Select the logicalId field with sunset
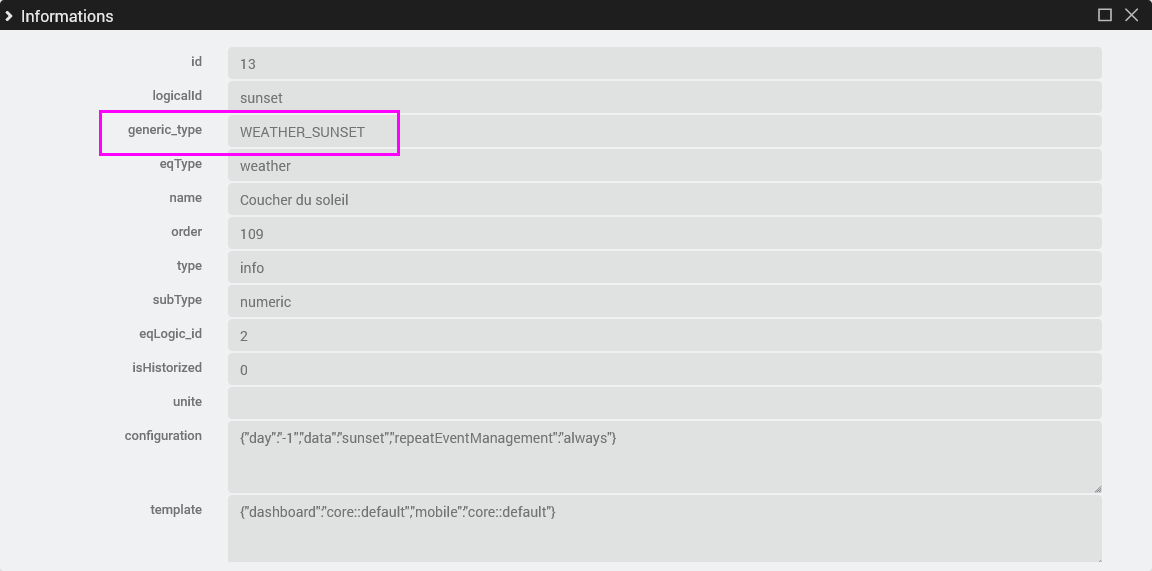The width and height of the screenshot is (1152, 571). tap(664, 97)
